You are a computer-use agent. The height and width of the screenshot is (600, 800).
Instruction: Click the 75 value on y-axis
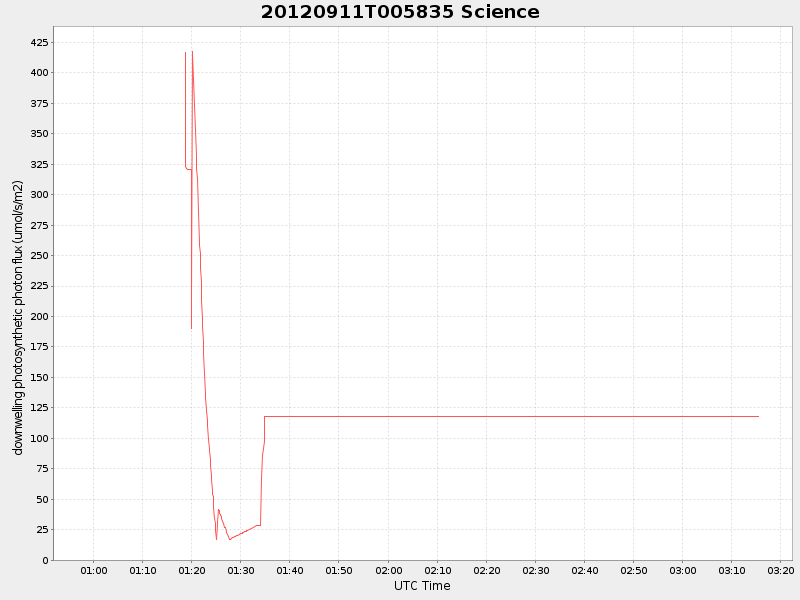tap(42, 469)
